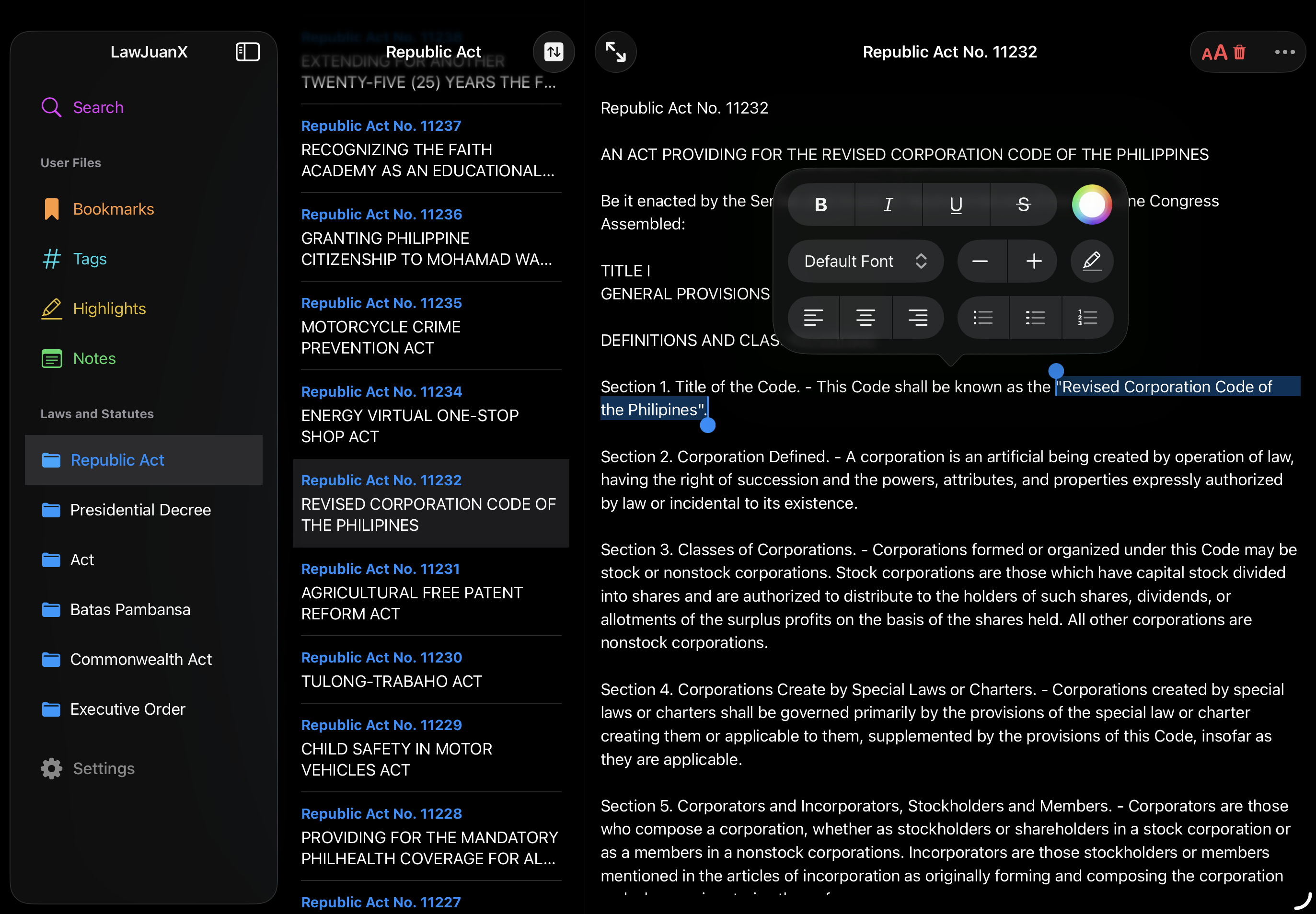Open Republic Act No. 11231 entry
This screenshot has height=914, width=1316.
[x=431, y=592]
